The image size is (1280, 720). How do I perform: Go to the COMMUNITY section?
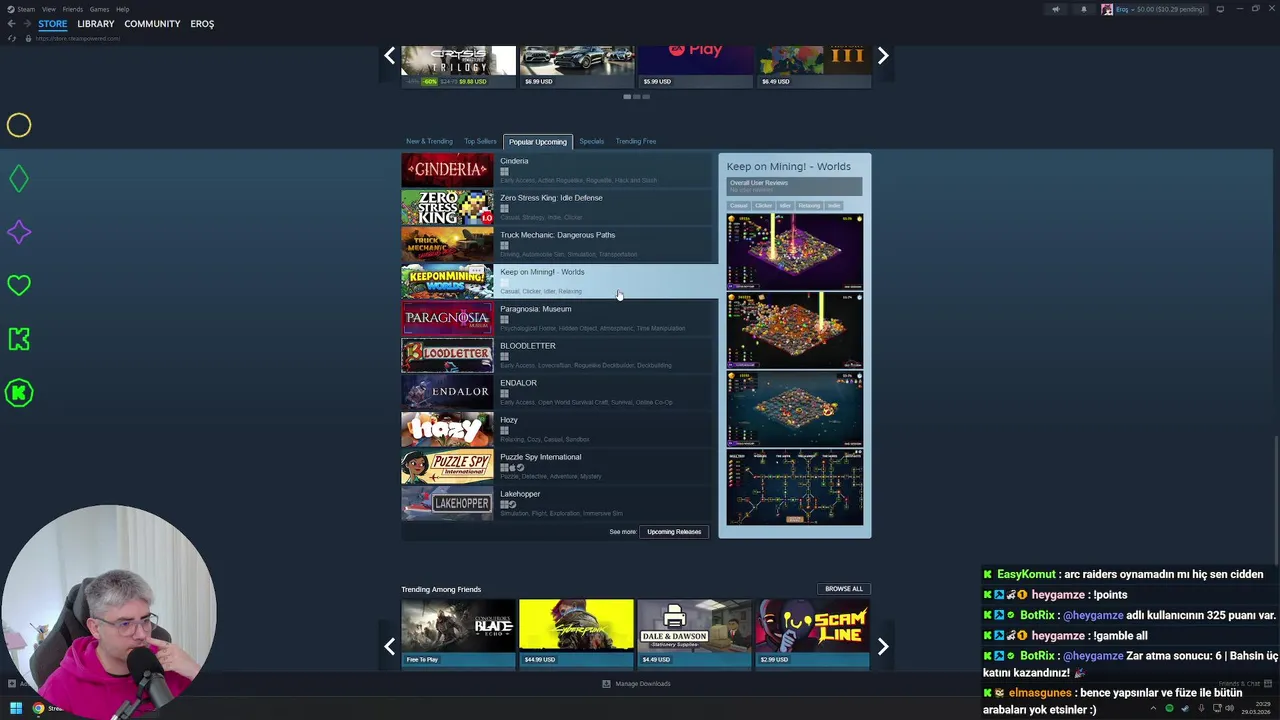coord(152,24)
